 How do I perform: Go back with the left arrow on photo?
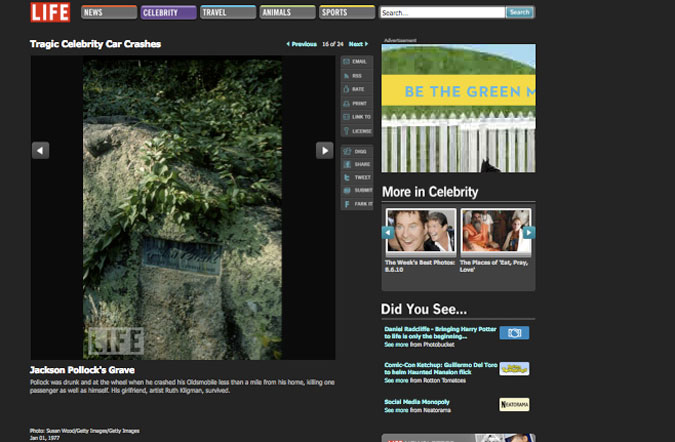[x=40, y=150]
